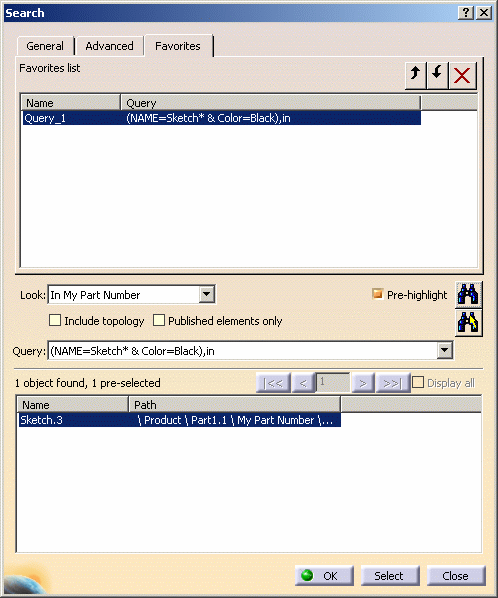498x598 pixels.
Task: Click the Select button
Action: pos(390,575)
